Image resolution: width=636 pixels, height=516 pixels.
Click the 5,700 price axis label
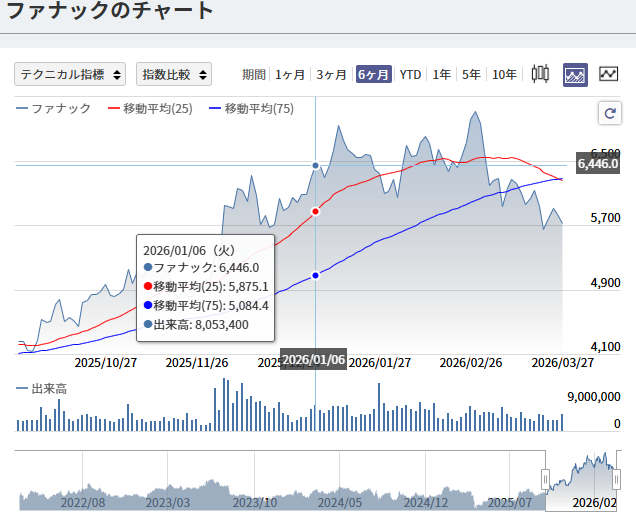coord(606,218)
